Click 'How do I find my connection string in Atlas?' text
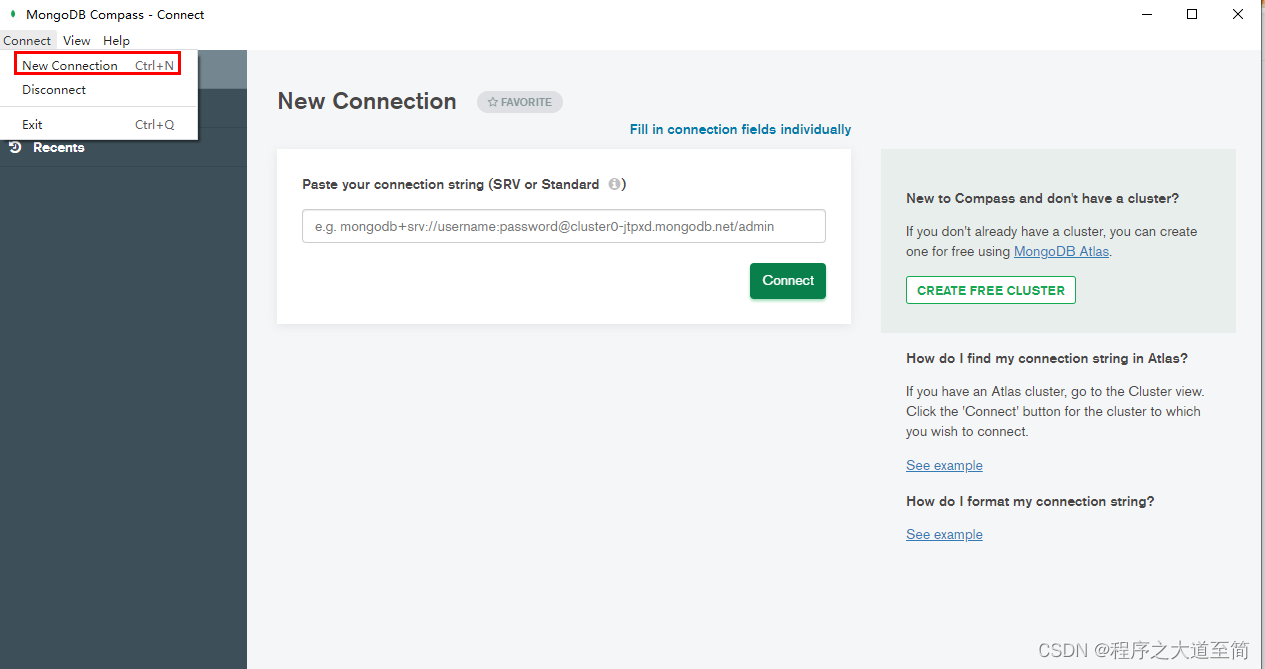This screenshot has width=1265, height=669. click(1047, 358)
